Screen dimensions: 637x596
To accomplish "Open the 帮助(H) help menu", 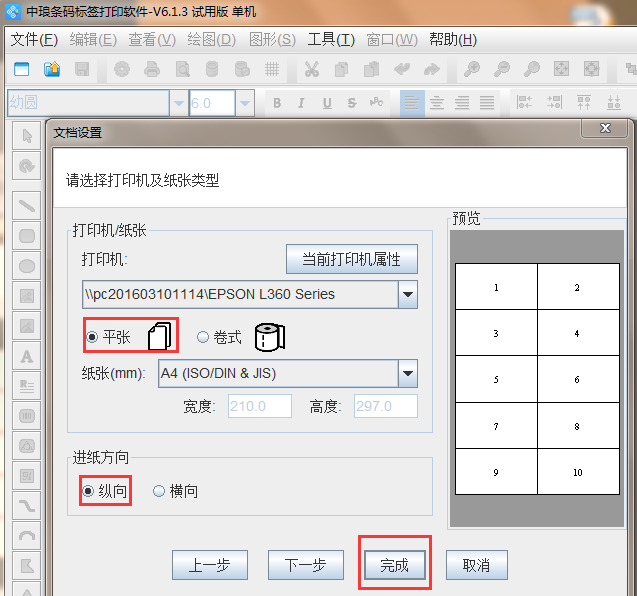I will (452, 39).
